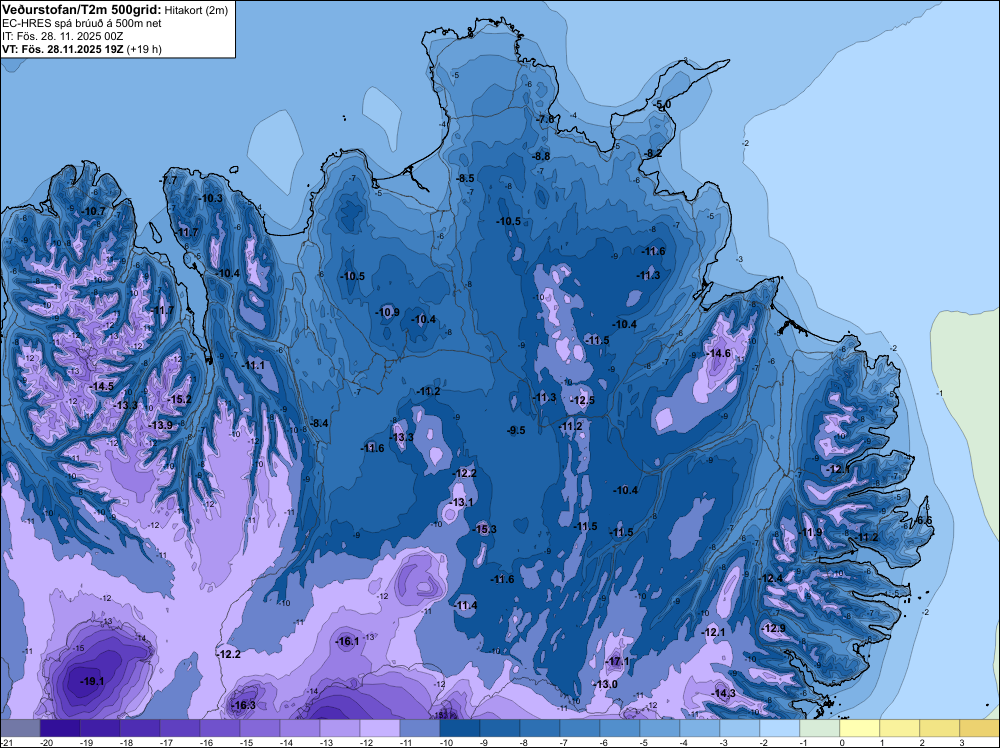Click the -14.3 temperature value
1000x748 pixels.
tap(724, 693)
